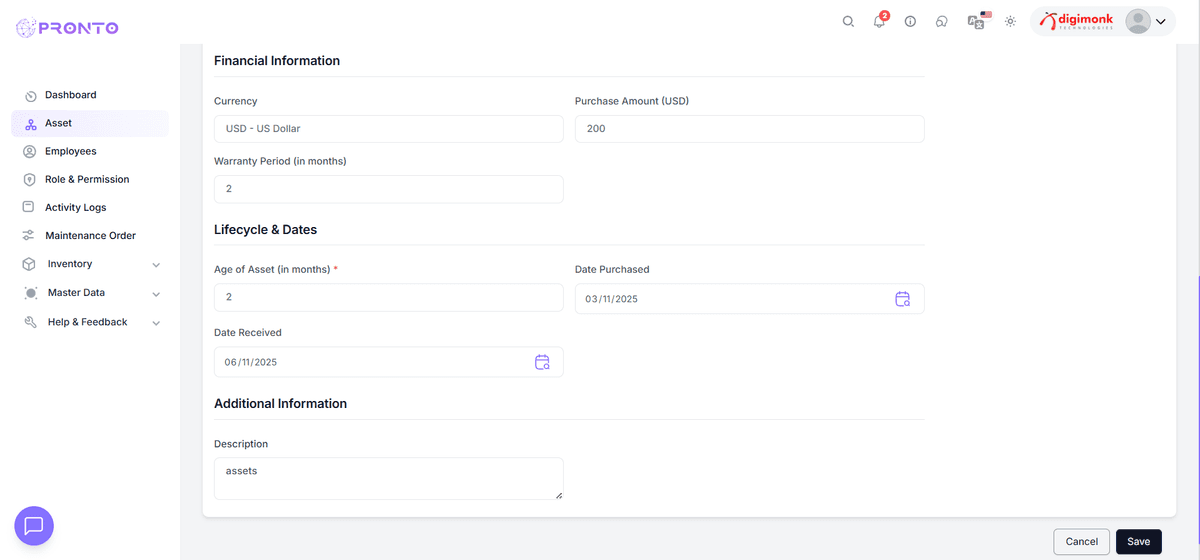Select Employees in the sidebar
This screenshot has height=560, width=1200.
click(x=70, y=151)
